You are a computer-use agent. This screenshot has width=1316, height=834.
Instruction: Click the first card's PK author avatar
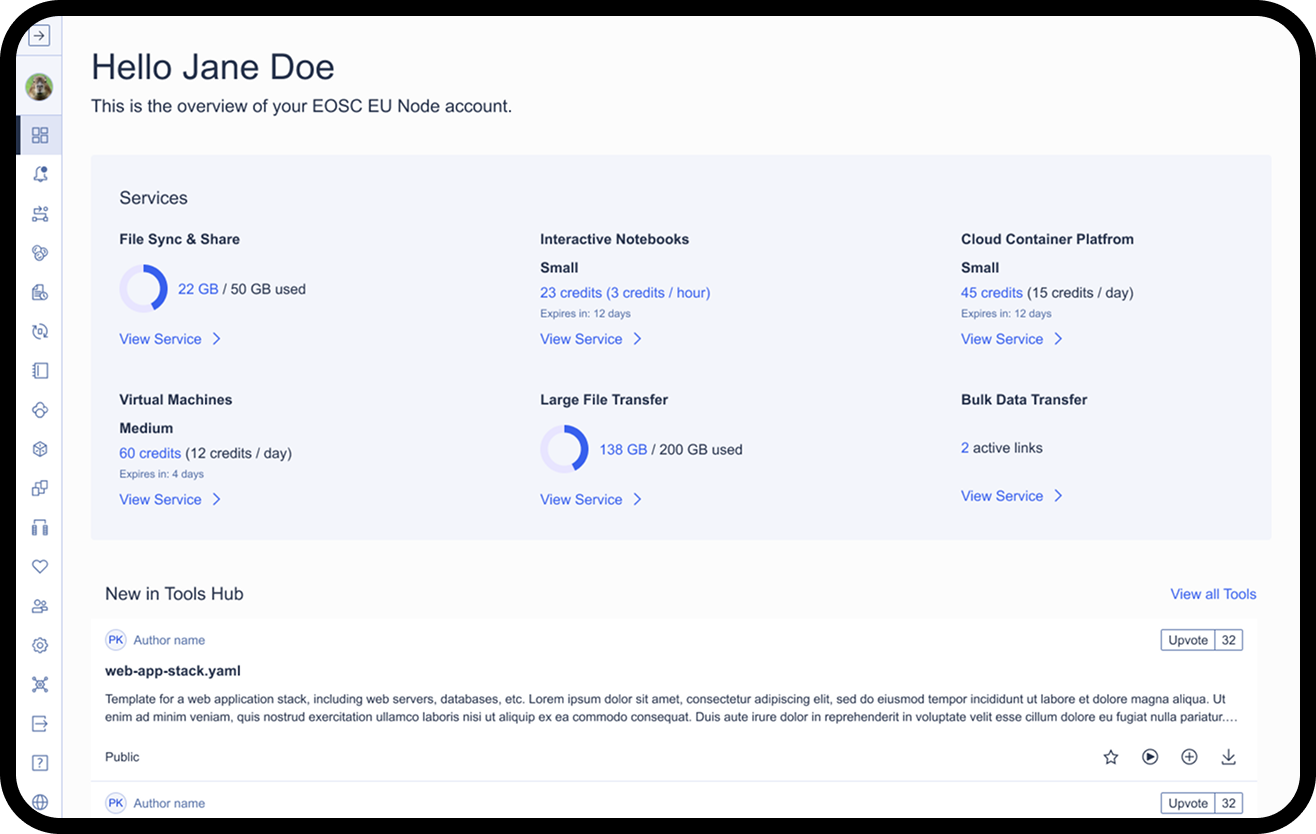coord(116,640)
